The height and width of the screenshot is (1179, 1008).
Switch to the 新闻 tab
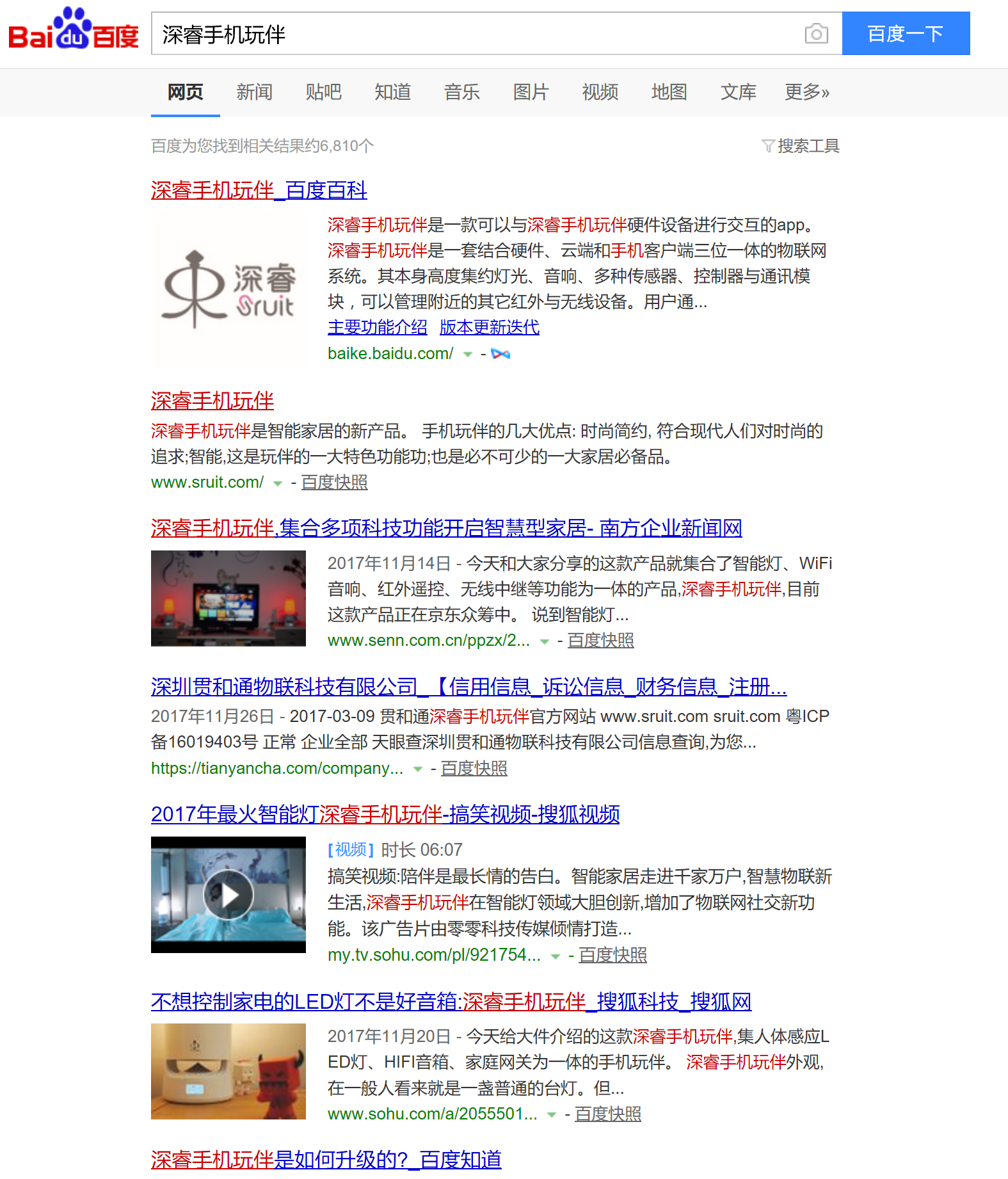point(254,92)
